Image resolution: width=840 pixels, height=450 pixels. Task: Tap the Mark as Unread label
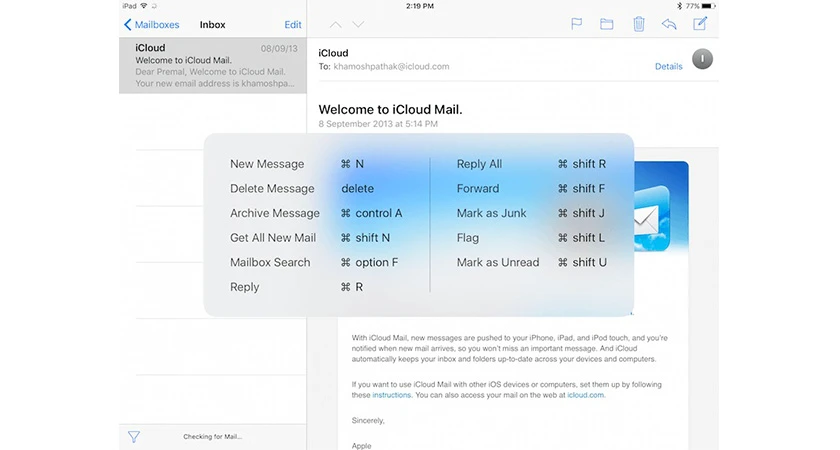[498, 262]
